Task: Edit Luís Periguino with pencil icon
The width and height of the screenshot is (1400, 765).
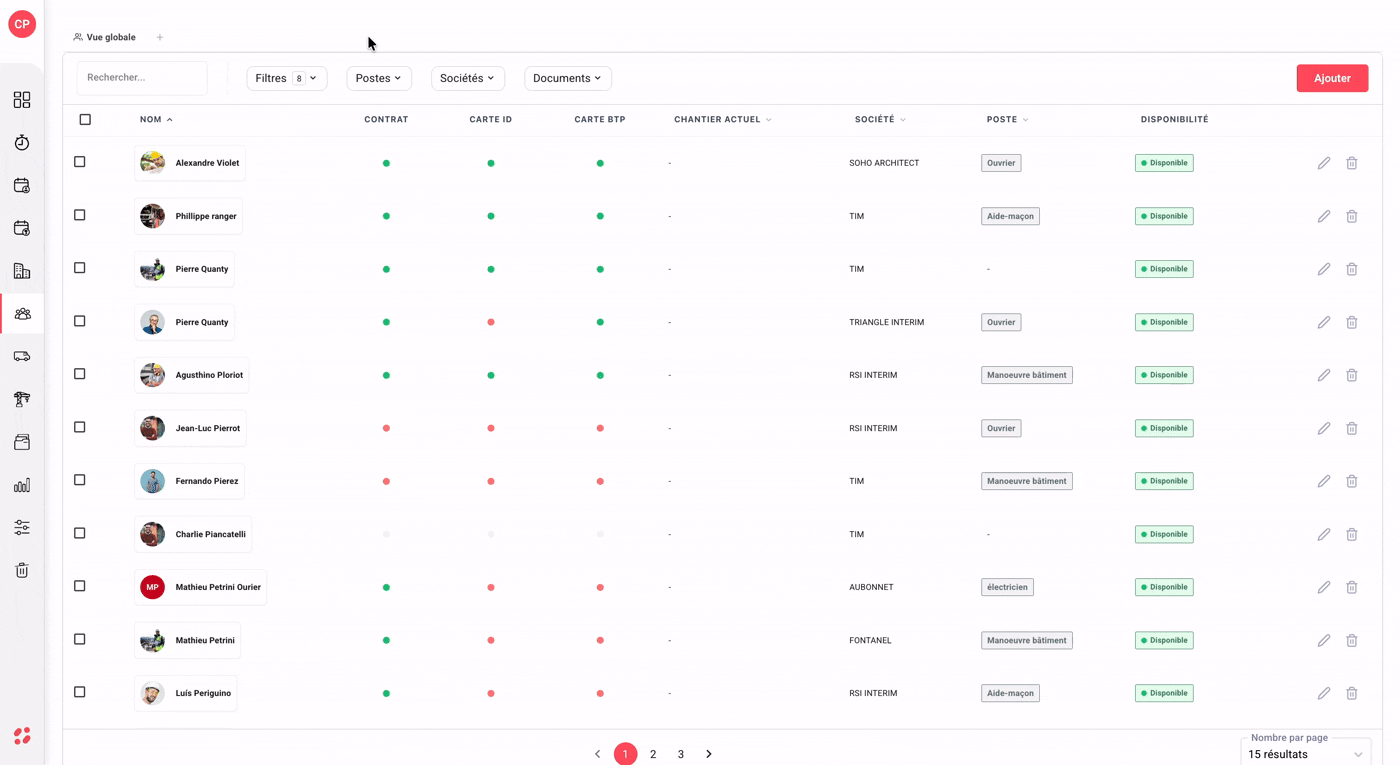Action: click(1324, 693)
